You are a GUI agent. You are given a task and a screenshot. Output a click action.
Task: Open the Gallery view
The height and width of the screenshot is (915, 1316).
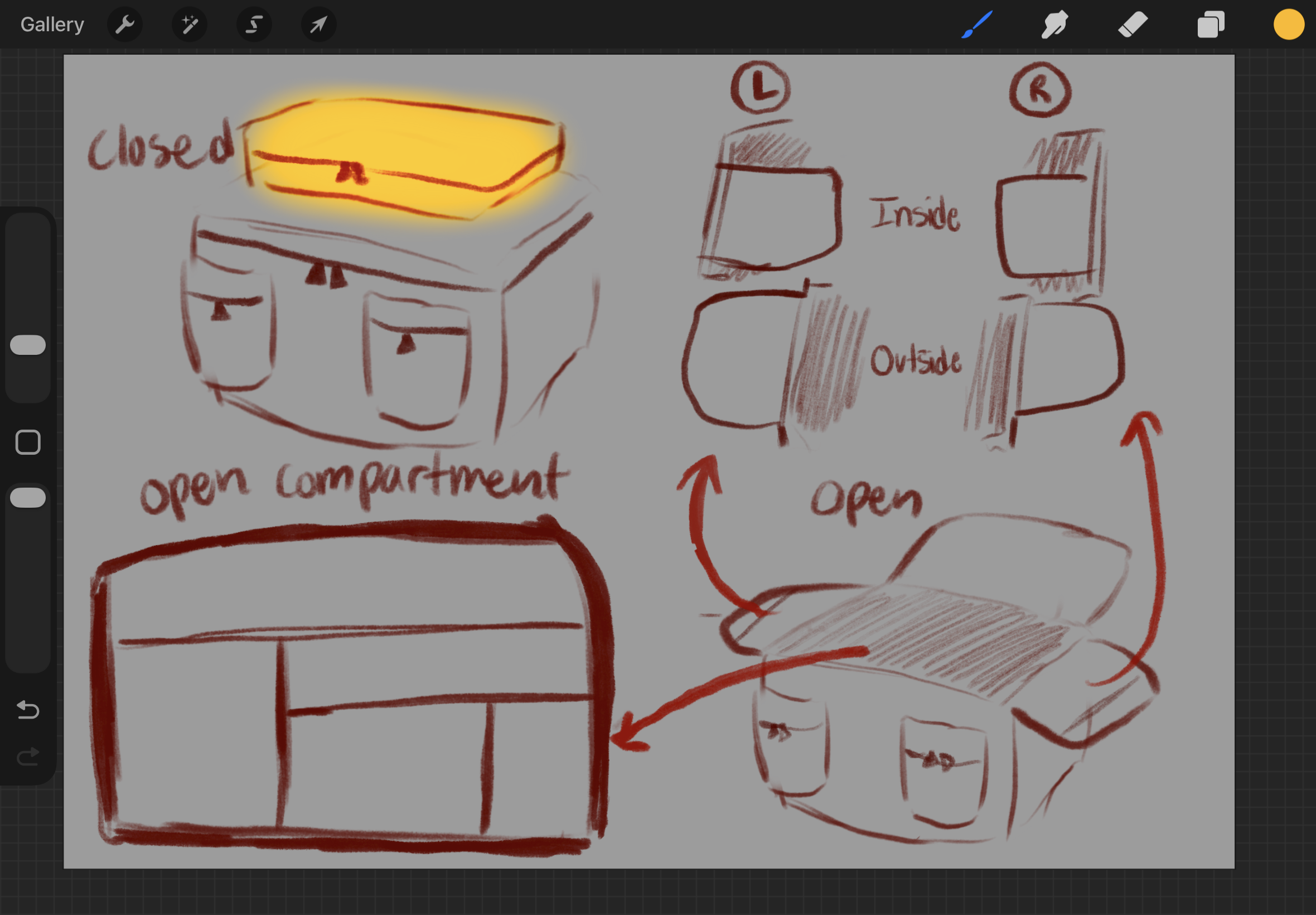(x=52, y=25)
